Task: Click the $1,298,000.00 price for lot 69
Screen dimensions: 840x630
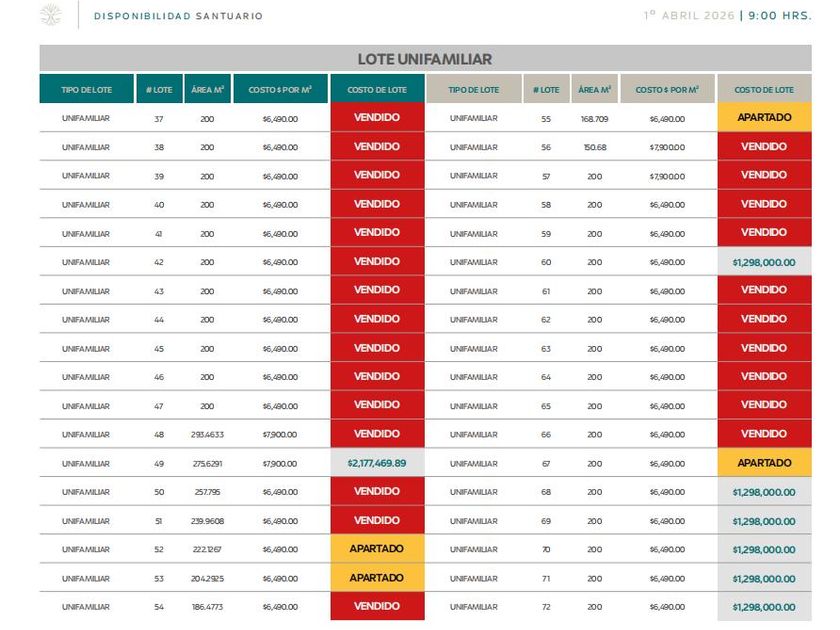Action: tap(764, 521)
